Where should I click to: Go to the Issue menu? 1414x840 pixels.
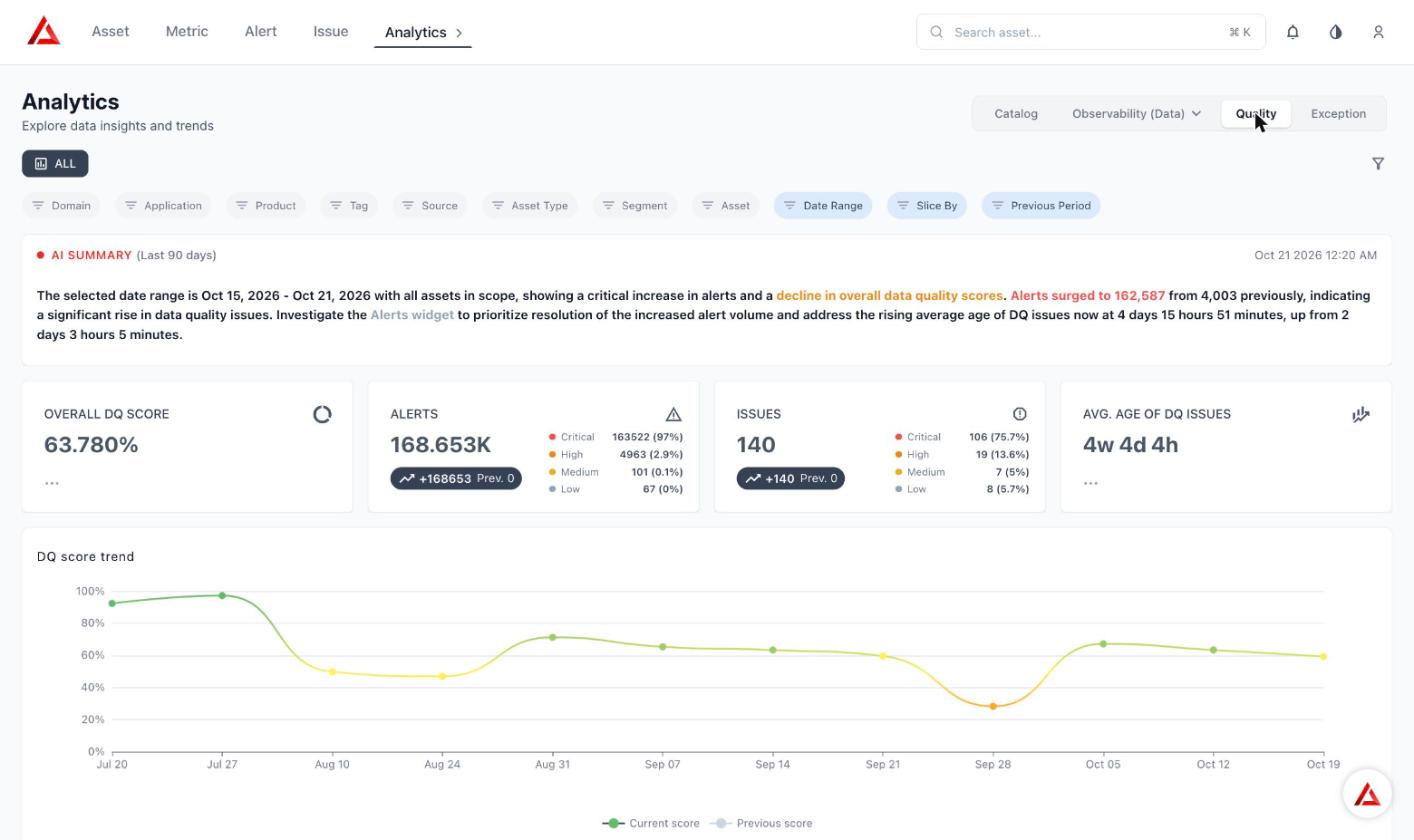coord(331,31)
